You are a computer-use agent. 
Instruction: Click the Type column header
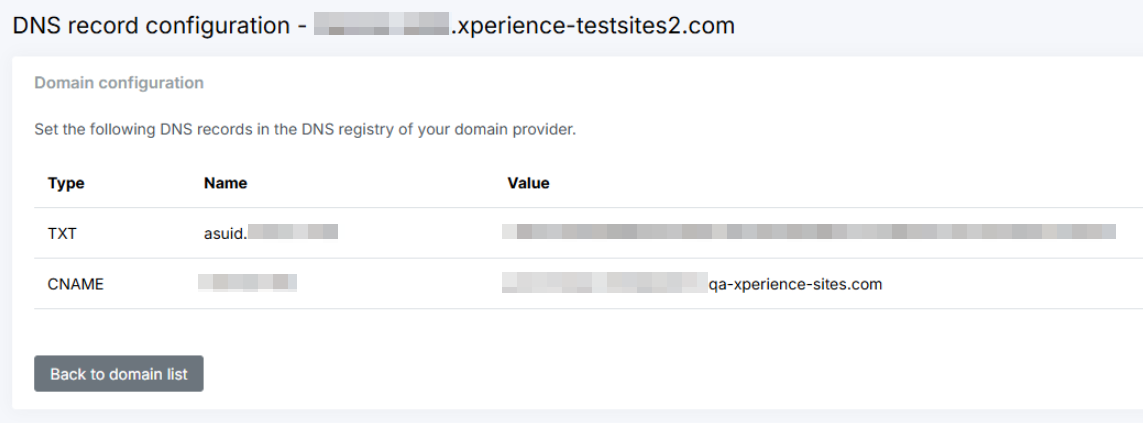(66, 183)
